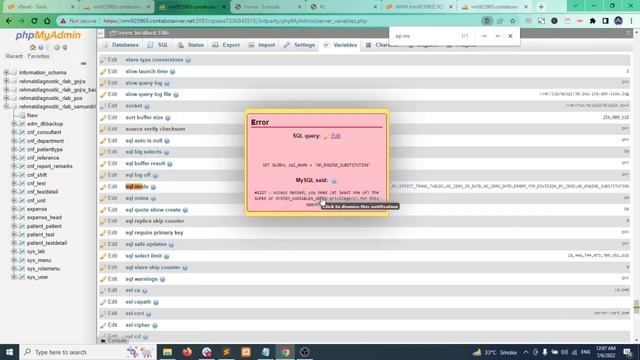The width and height of the screenshot is (640, 360).
Task: Open new browser tab with plus
Action: 541,7
